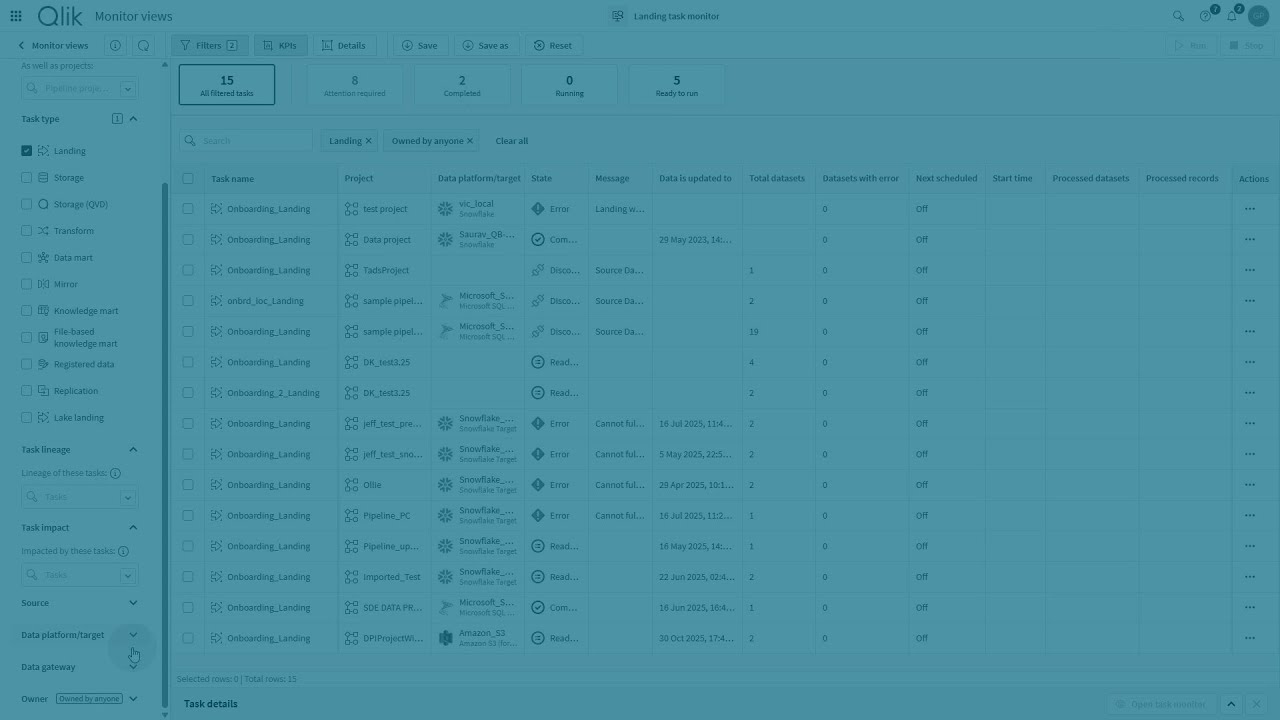Click the info icon next to Impacted by these tasks
The width and height of the screenshot is (1280, 720).
123,551
